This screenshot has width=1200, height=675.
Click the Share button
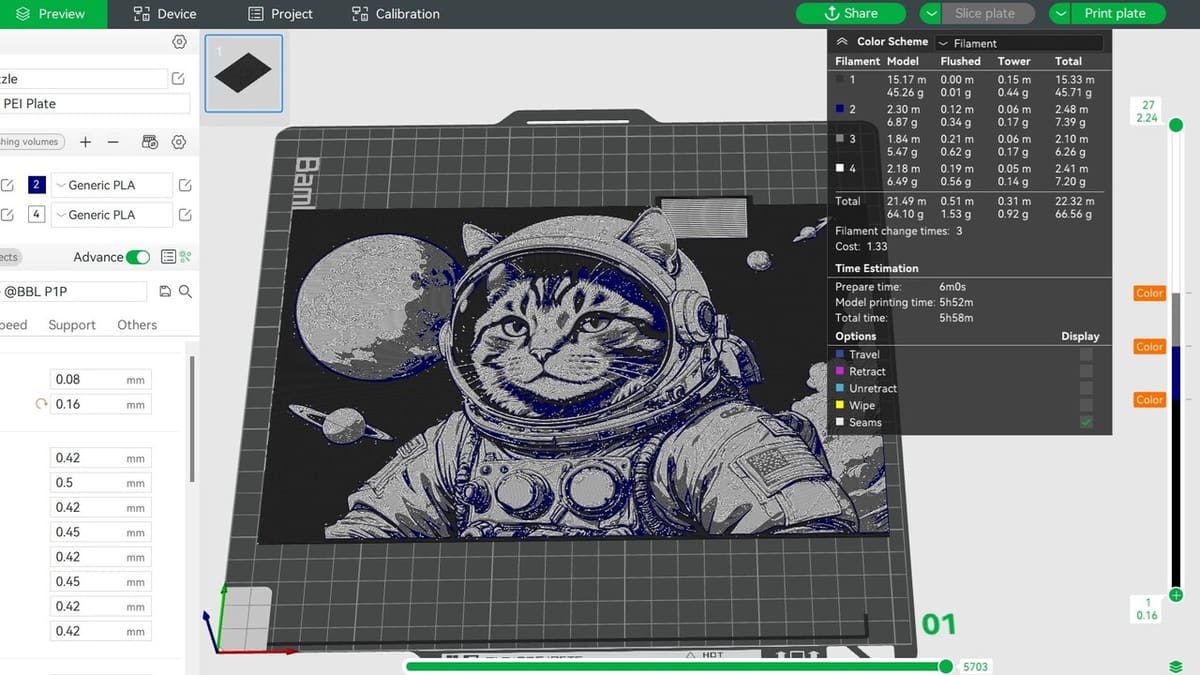pyautogui.click(x=851, y=13)
